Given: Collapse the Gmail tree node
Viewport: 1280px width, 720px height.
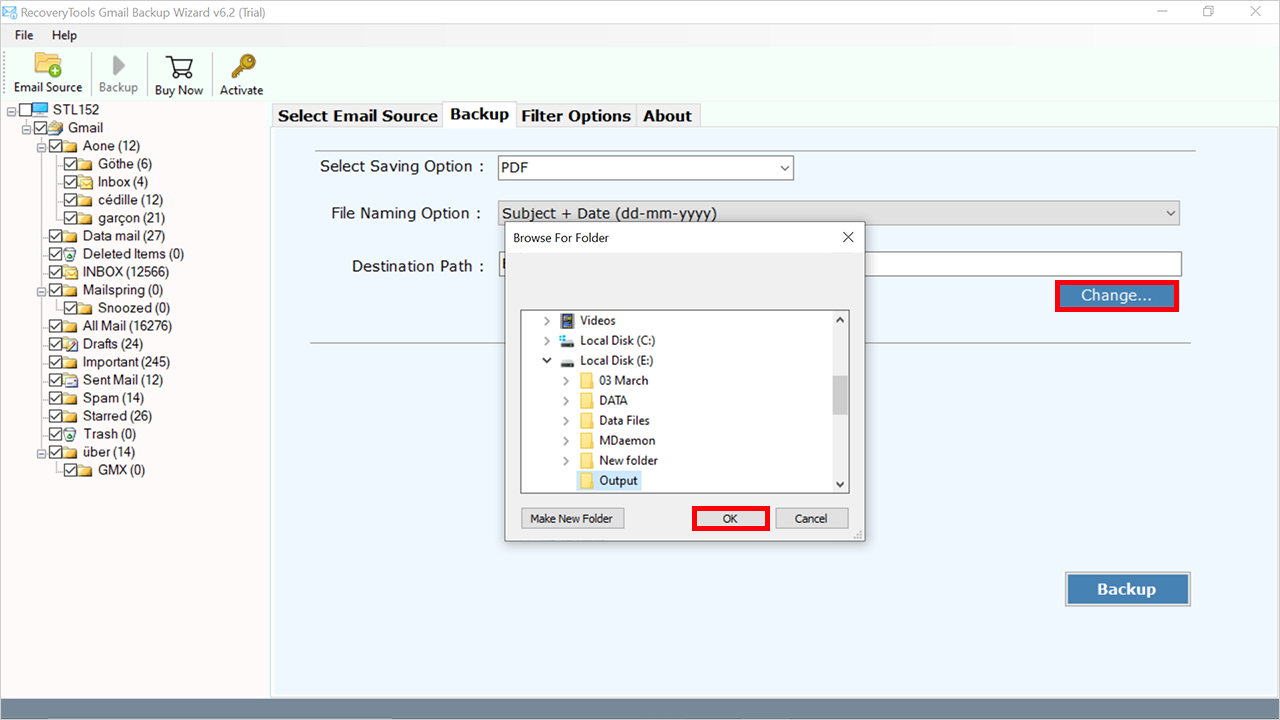Looking at the screenshot, I should 26,128.
